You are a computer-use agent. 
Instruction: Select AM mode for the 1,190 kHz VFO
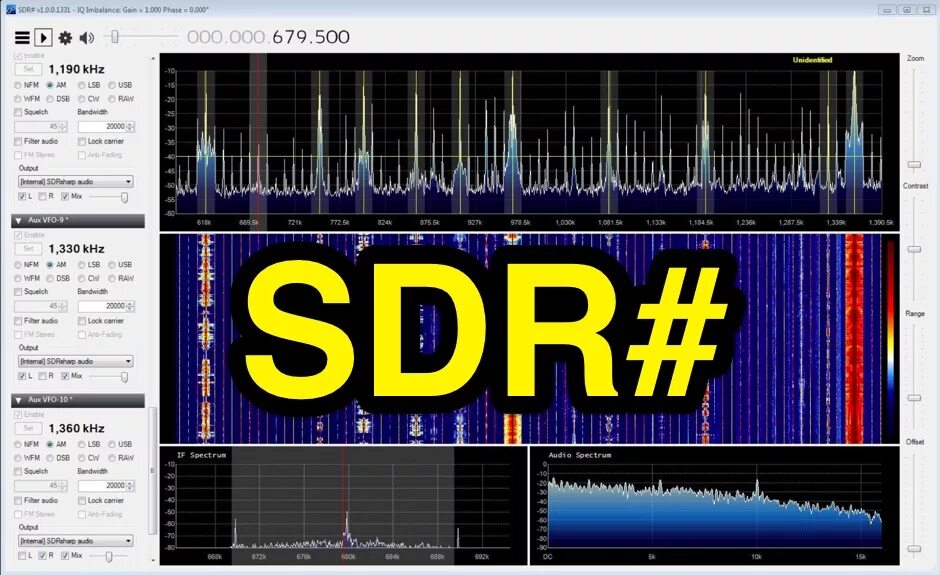(x=50, y=85)
